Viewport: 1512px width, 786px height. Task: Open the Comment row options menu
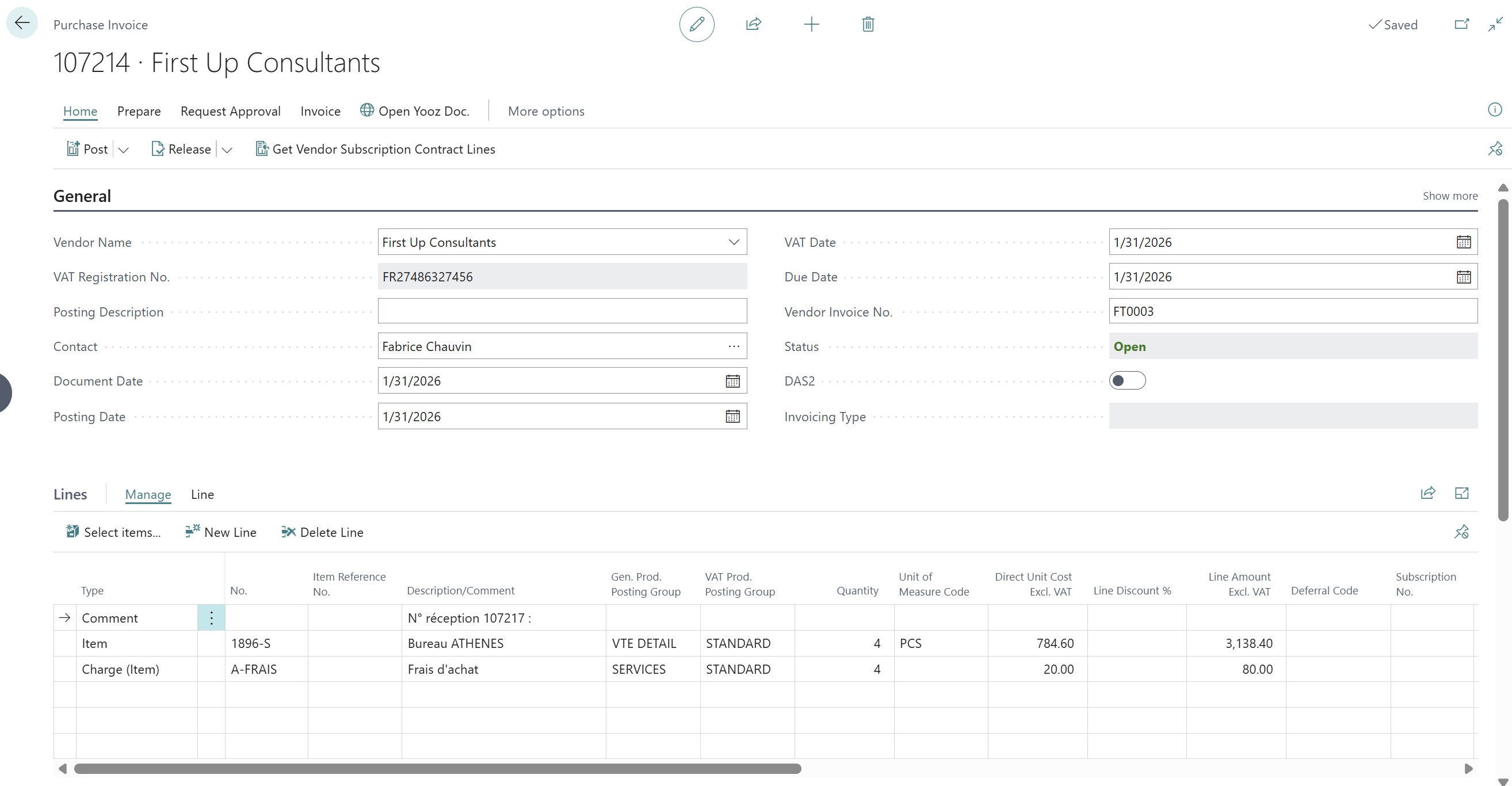(x=211, y=617)
